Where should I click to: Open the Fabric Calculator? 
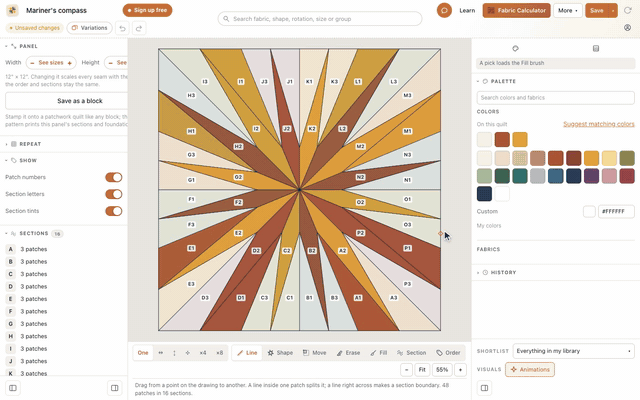516,11
